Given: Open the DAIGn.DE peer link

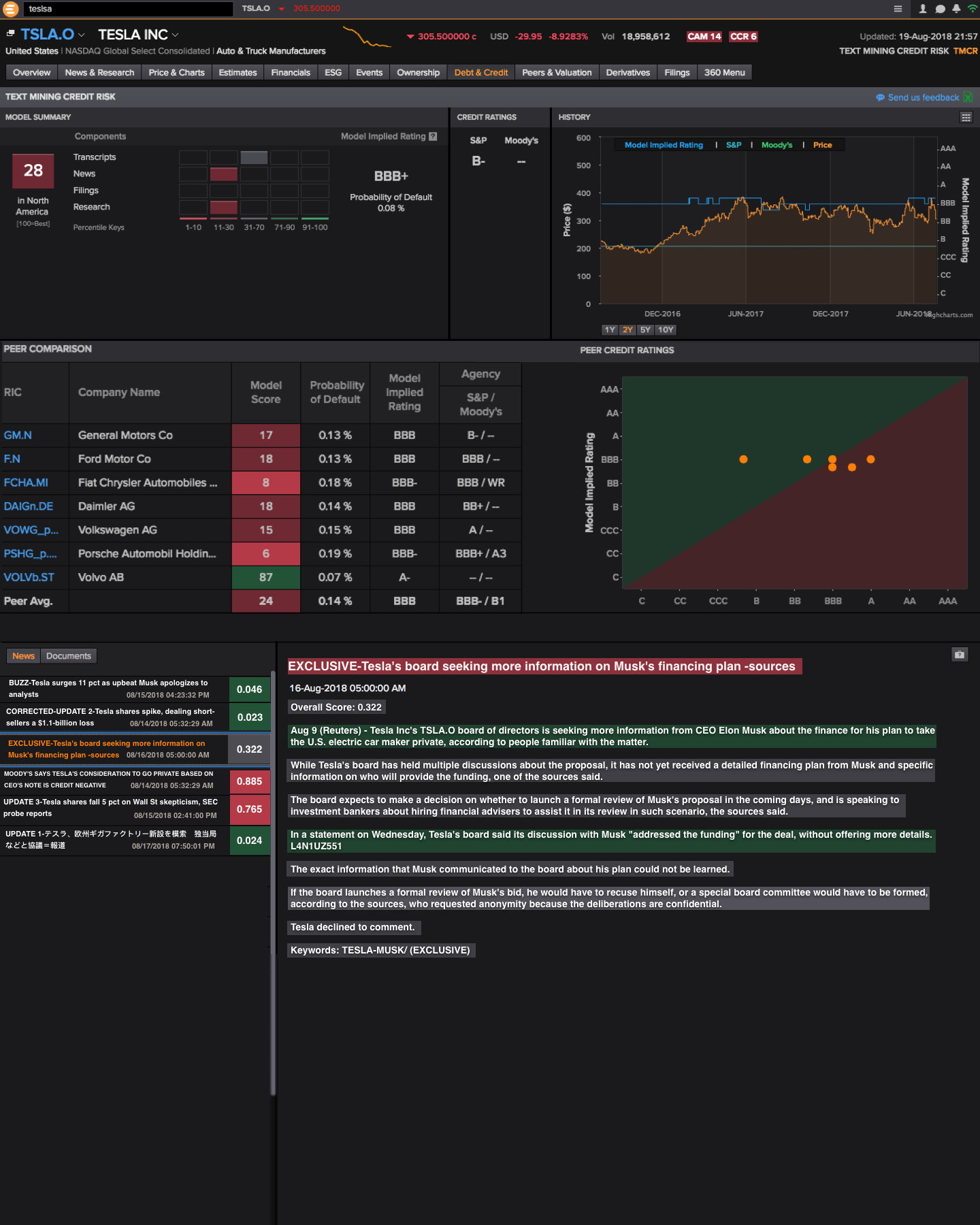Looking at the screenshot, I should 29,507.
